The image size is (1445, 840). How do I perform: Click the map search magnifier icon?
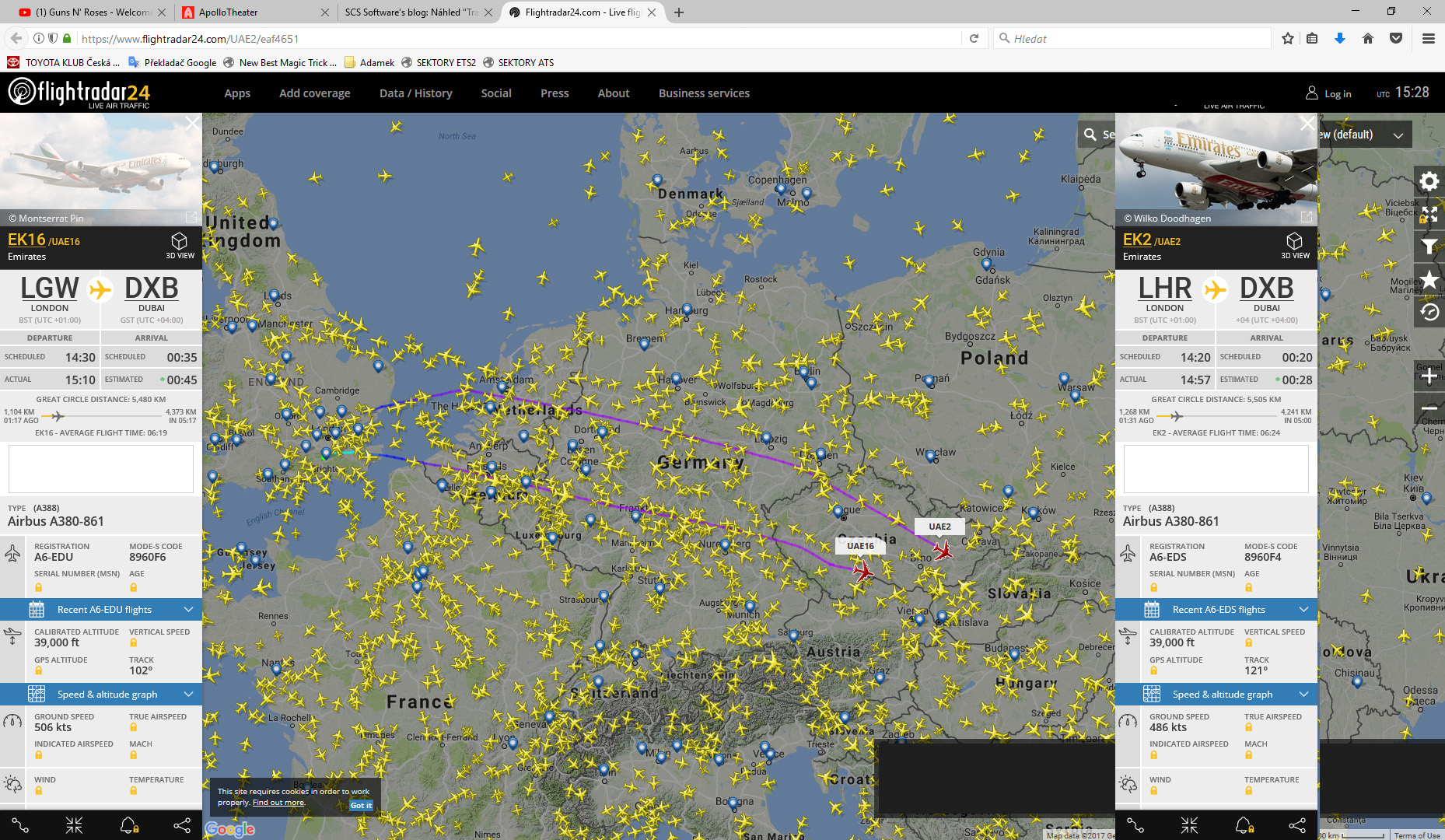tap(1090, 135)
